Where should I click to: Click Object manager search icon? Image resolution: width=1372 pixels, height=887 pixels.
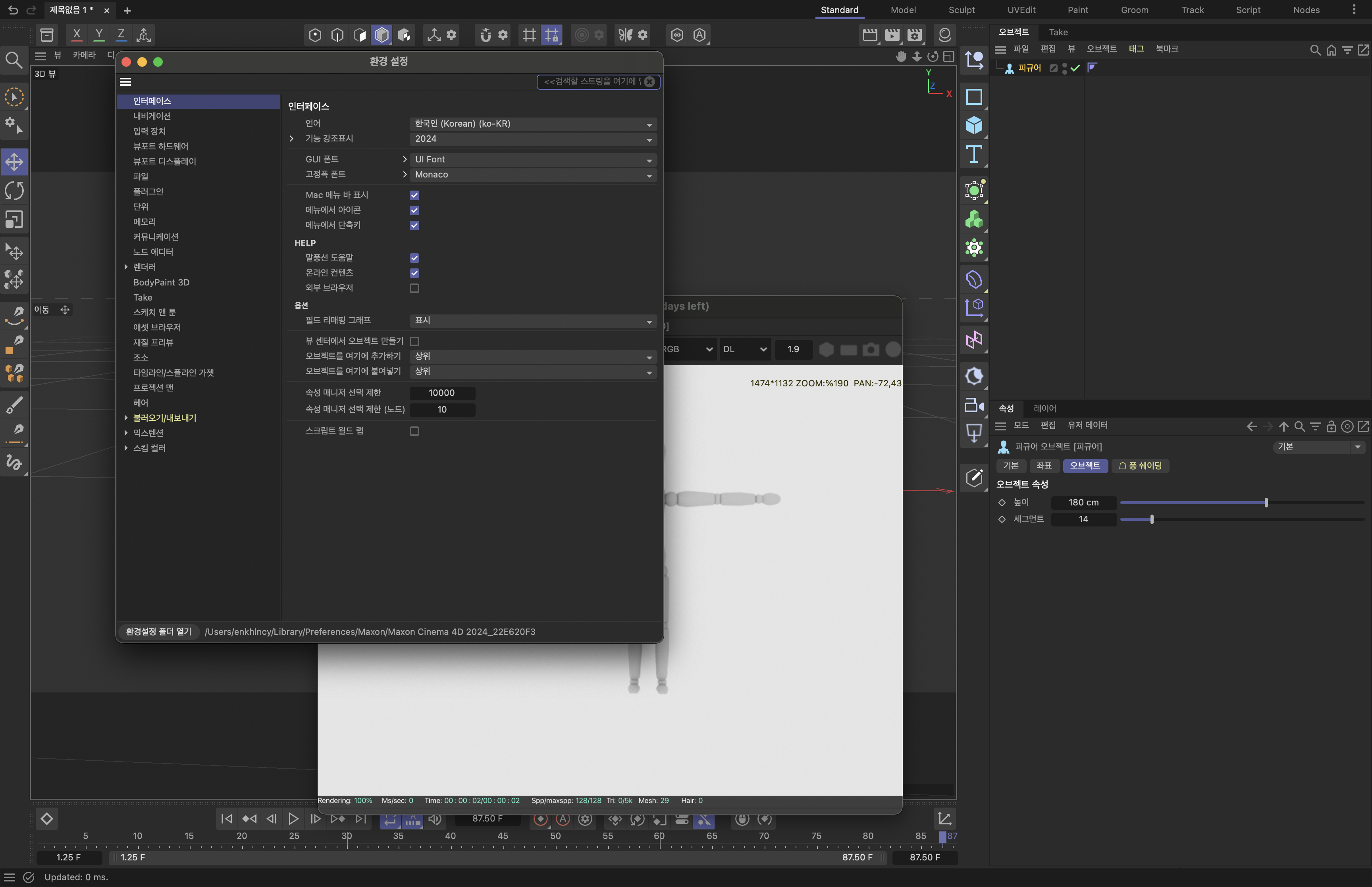tap(1315, 50)
